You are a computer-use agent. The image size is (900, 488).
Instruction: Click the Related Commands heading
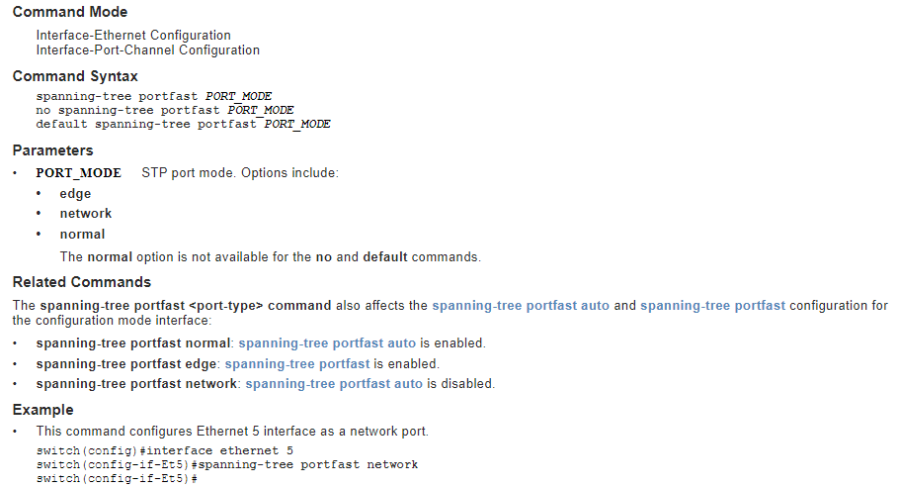pos(82,282)
